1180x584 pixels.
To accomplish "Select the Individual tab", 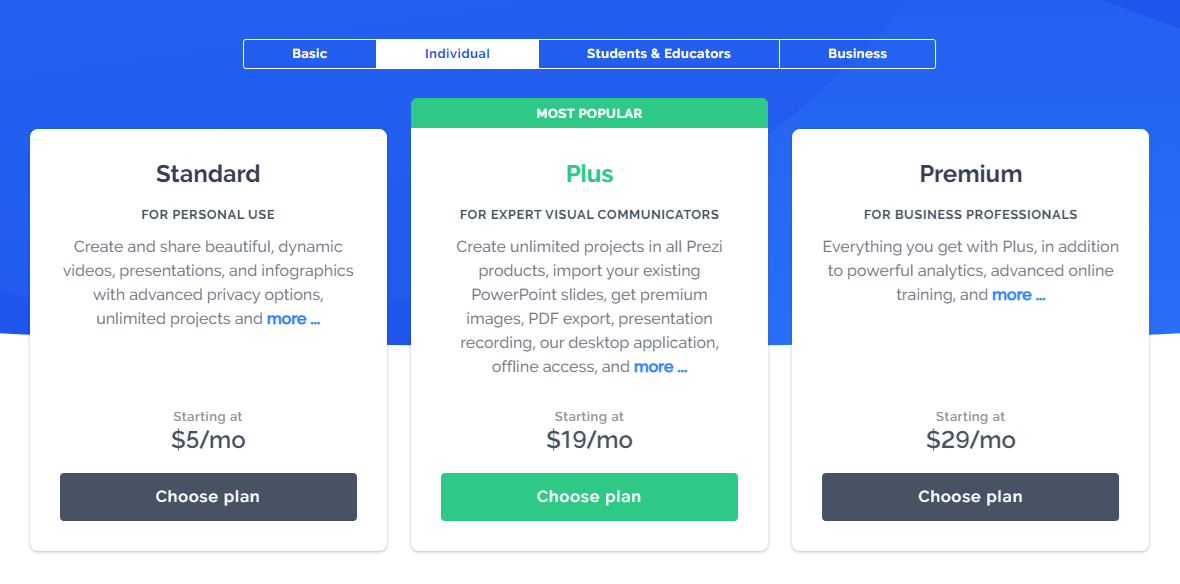I will tap(457, 54).
